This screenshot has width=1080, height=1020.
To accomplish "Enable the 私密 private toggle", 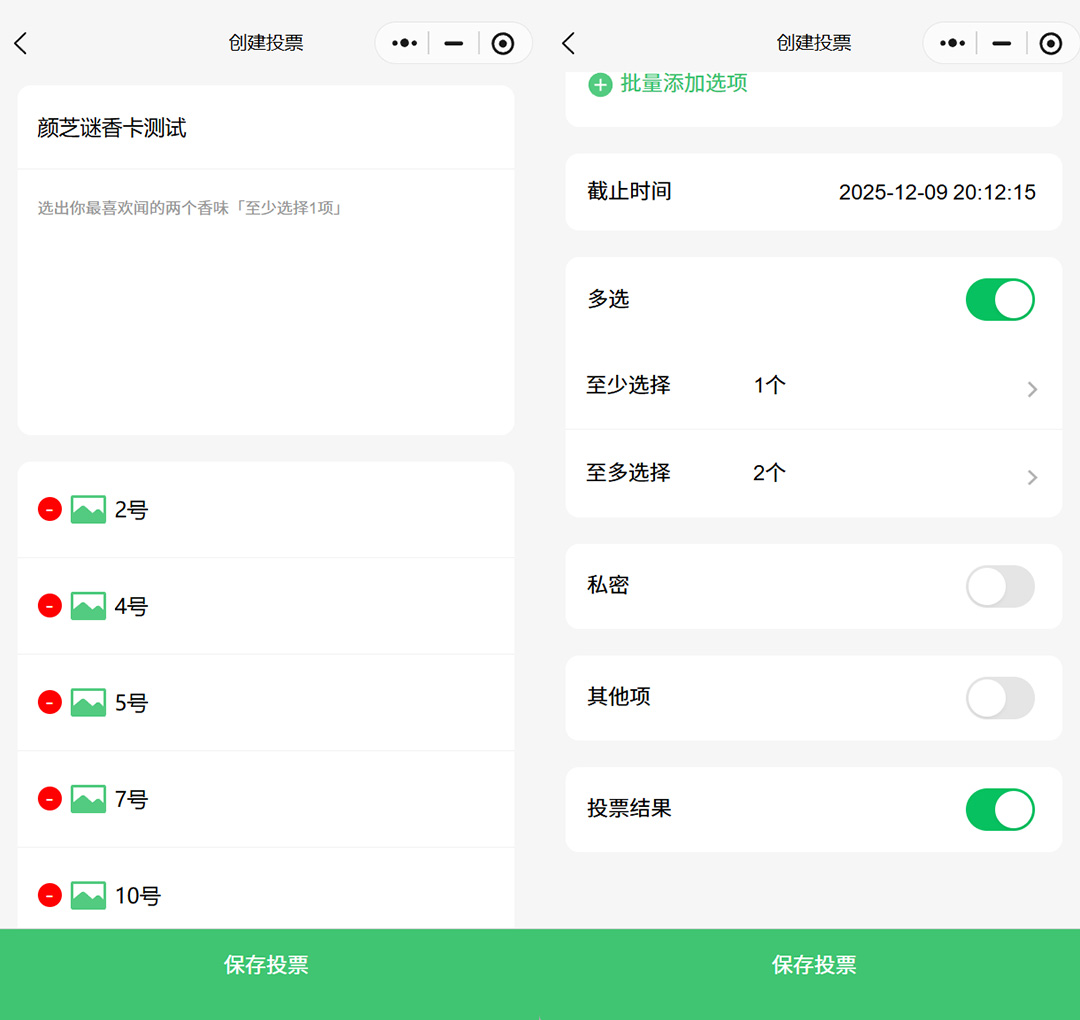I will 999,587.
